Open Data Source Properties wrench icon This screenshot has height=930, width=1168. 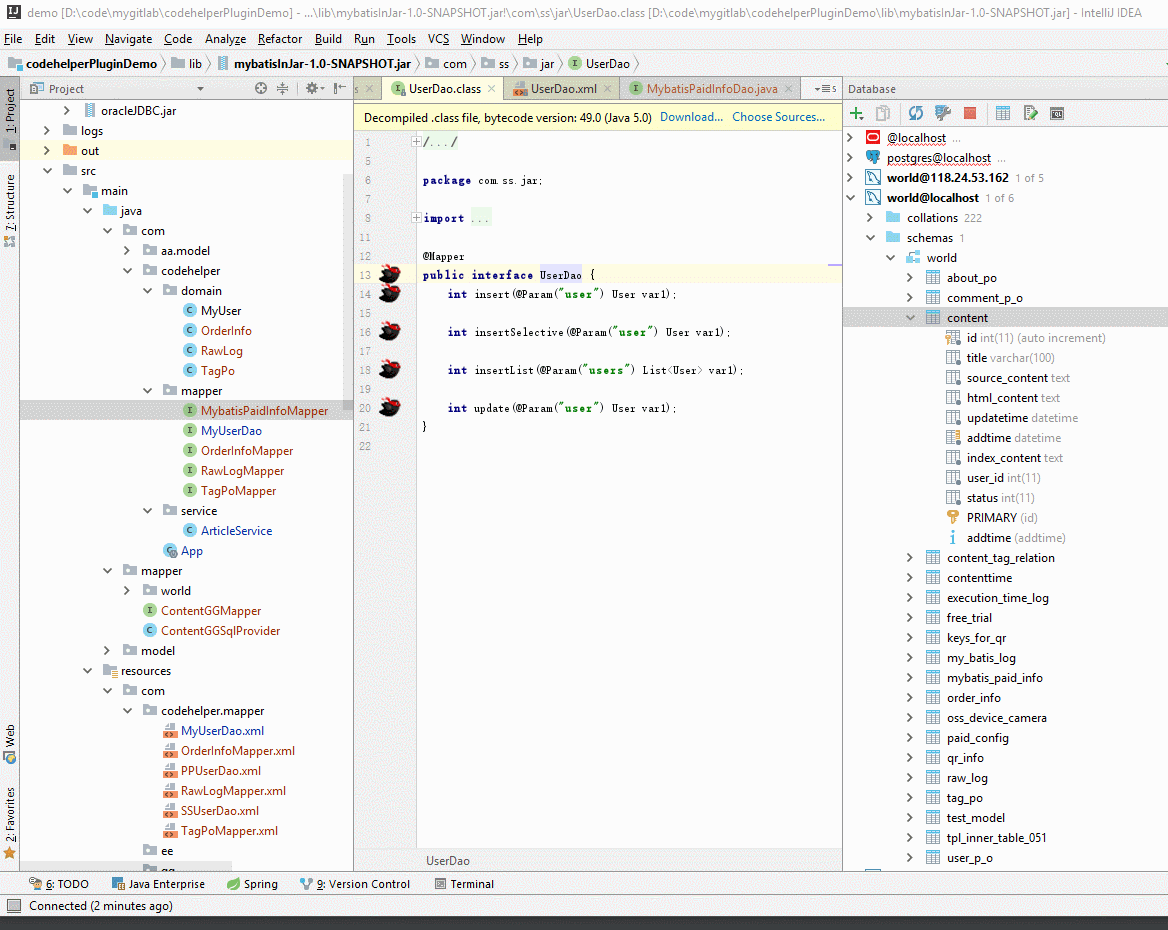[x=943, y=113]
